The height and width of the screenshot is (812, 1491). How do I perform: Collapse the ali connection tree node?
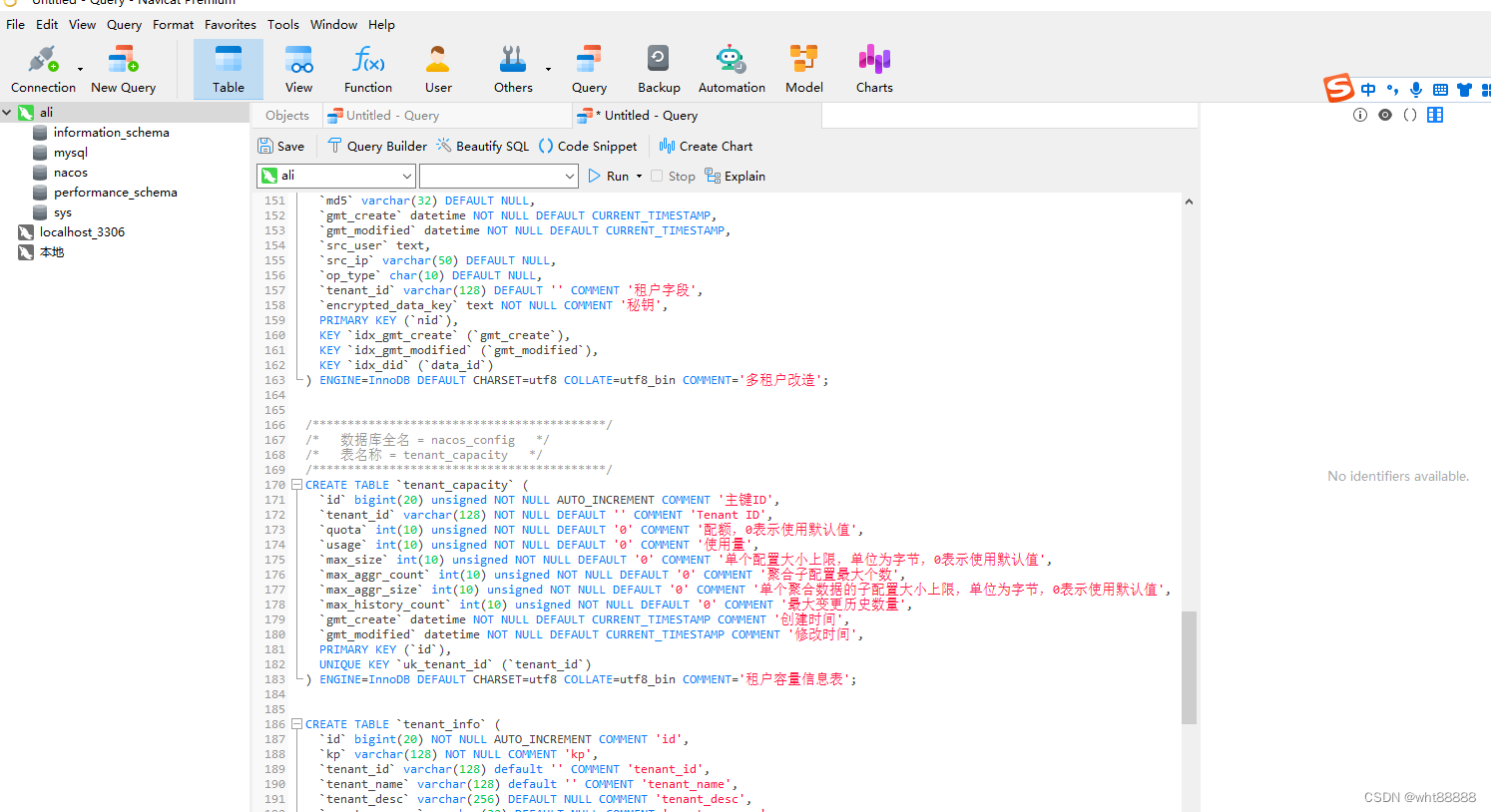point(7,113)
